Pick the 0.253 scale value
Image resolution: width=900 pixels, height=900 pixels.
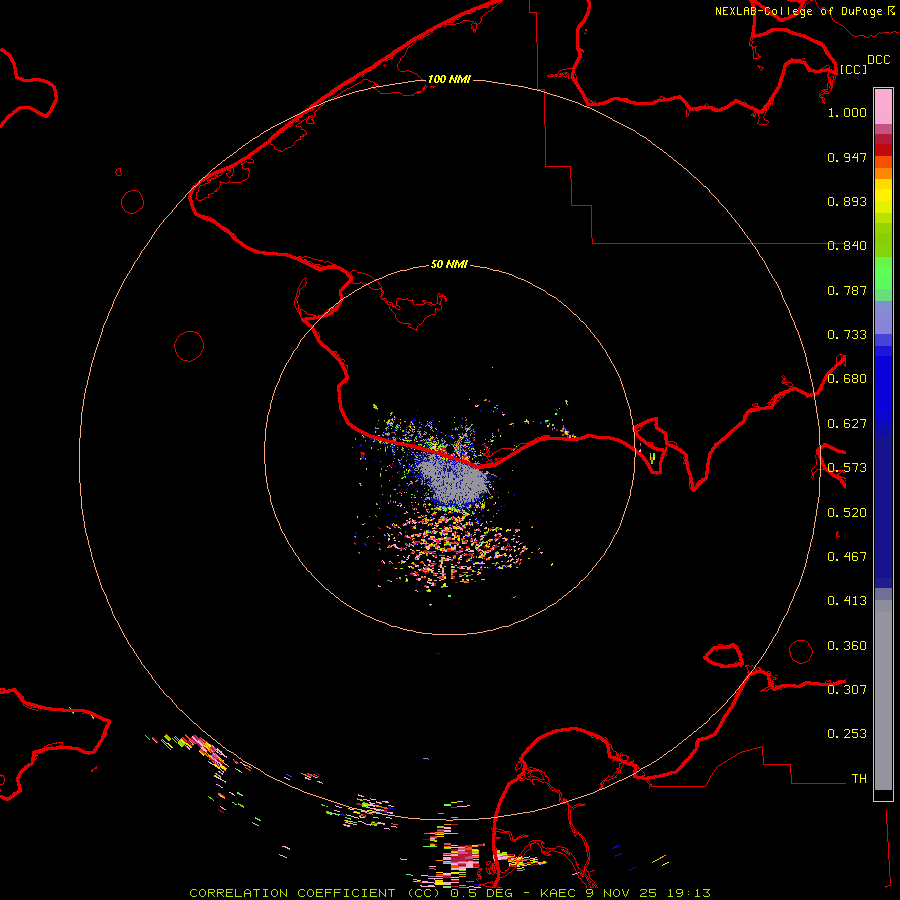click(x=847, y=734)
